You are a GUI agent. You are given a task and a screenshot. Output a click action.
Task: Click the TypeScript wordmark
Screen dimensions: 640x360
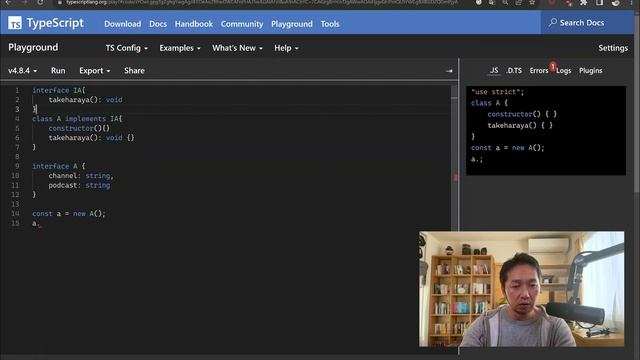pyautogui.click(x=55, y=23)
